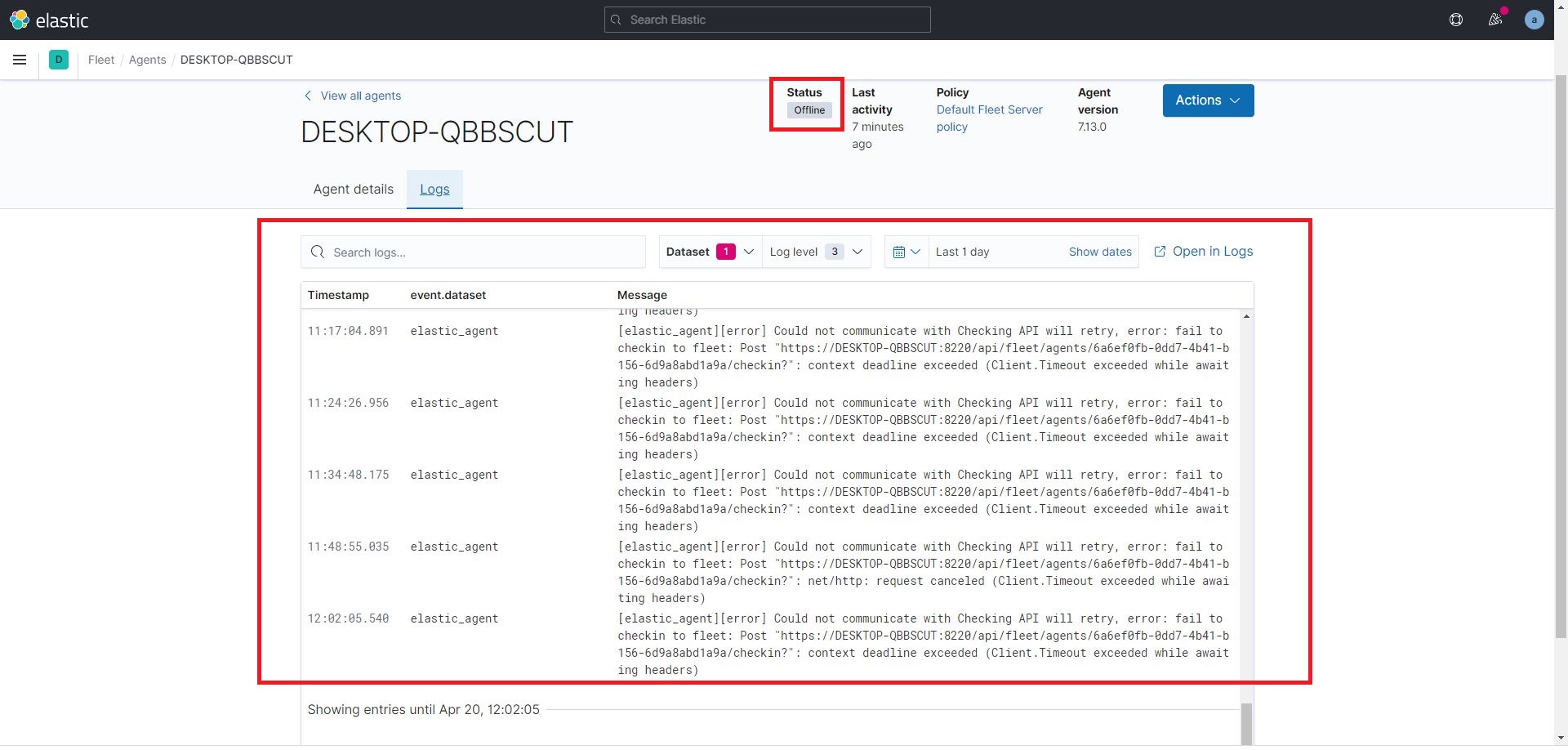Click the Open in Logs link

pyautogui.click(x=1203, y=252)
